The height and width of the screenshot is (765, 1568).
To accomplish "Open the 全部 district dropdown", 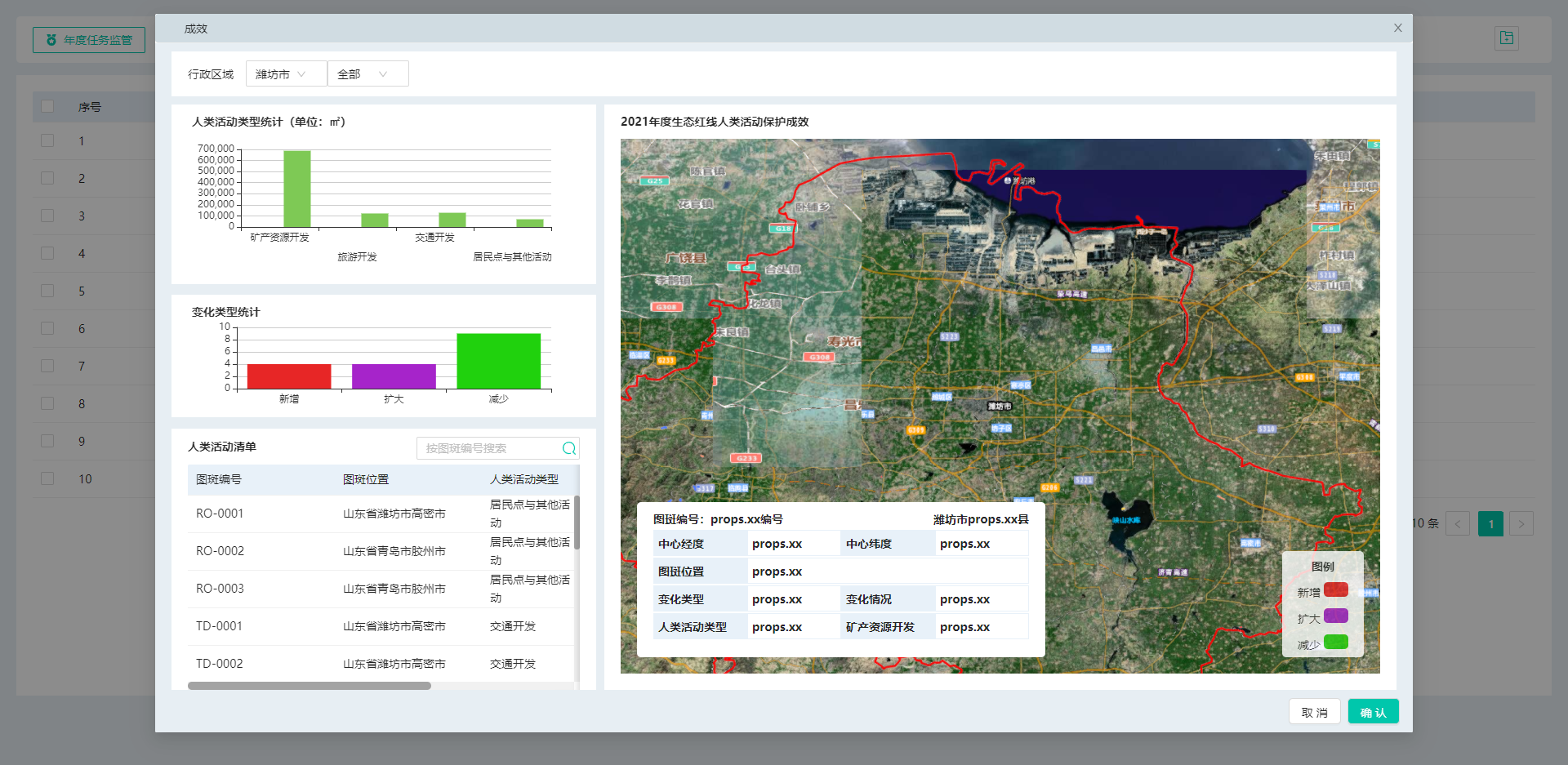I will [x=367, y=73].
